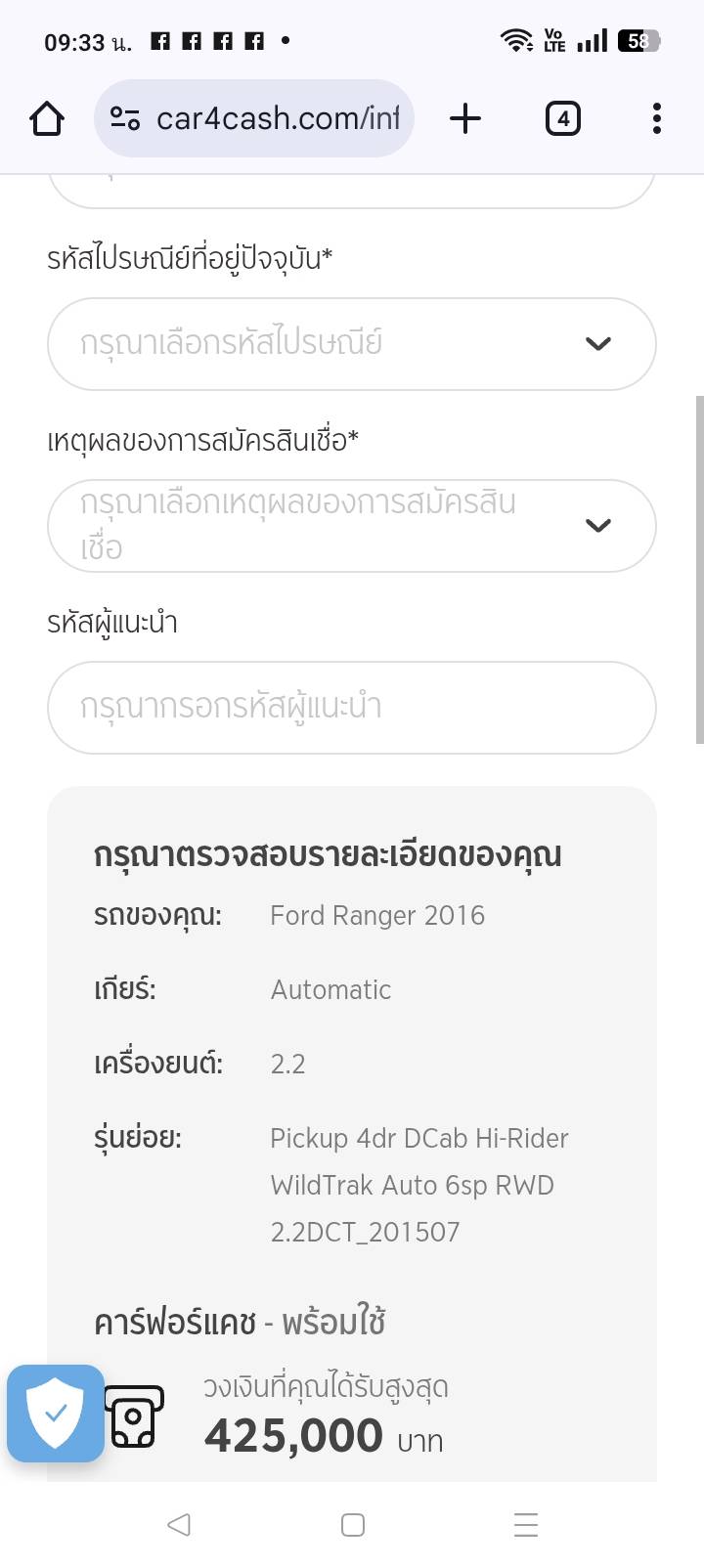The width and height of the screenshot is (704, 1568).
Task: Click the page scrollbar on right edge
Action: [x=699, y=569]
